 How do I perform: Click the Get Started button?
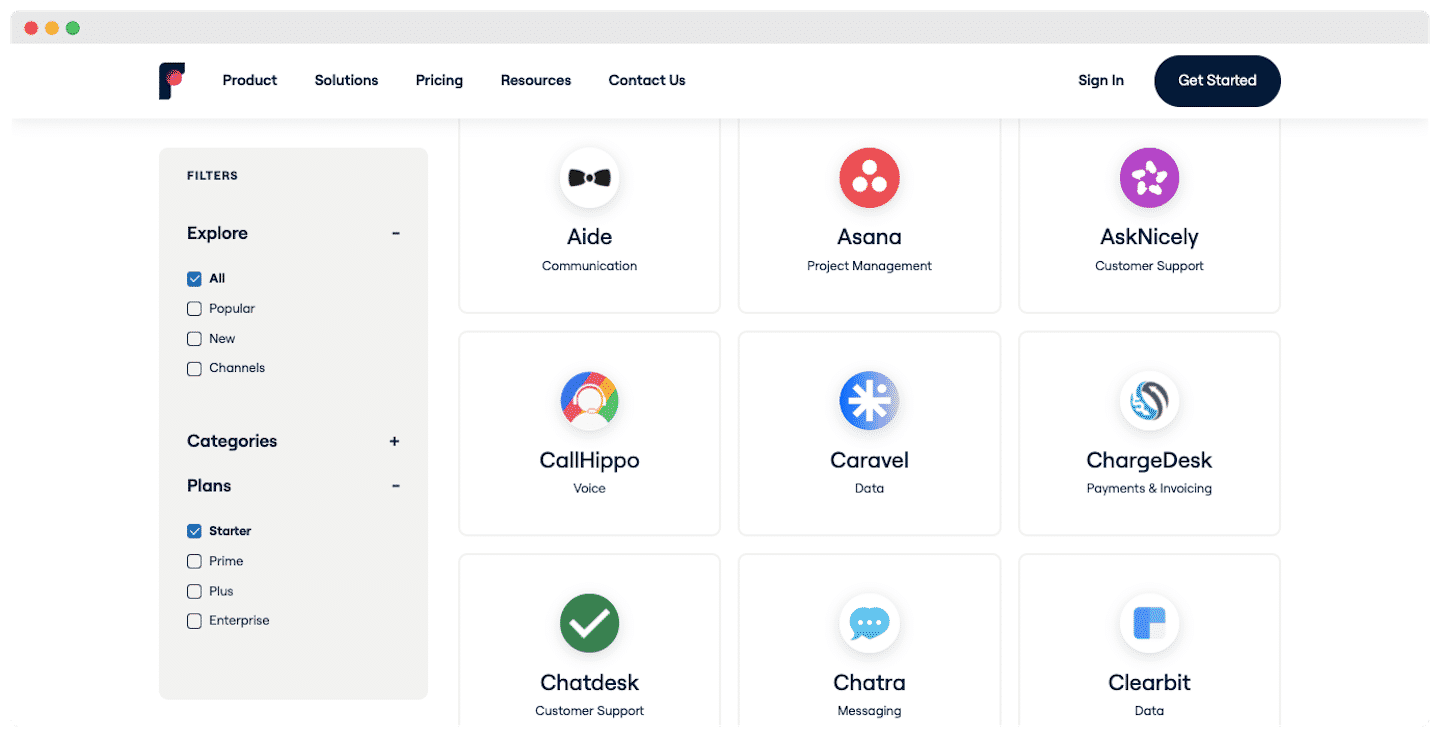pos(1217,81)
